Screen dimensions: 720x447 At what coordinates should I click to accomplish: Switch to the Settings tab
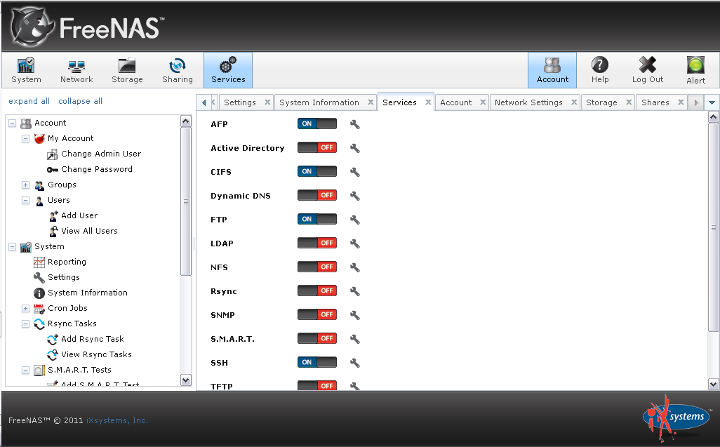tap(240, 102)
